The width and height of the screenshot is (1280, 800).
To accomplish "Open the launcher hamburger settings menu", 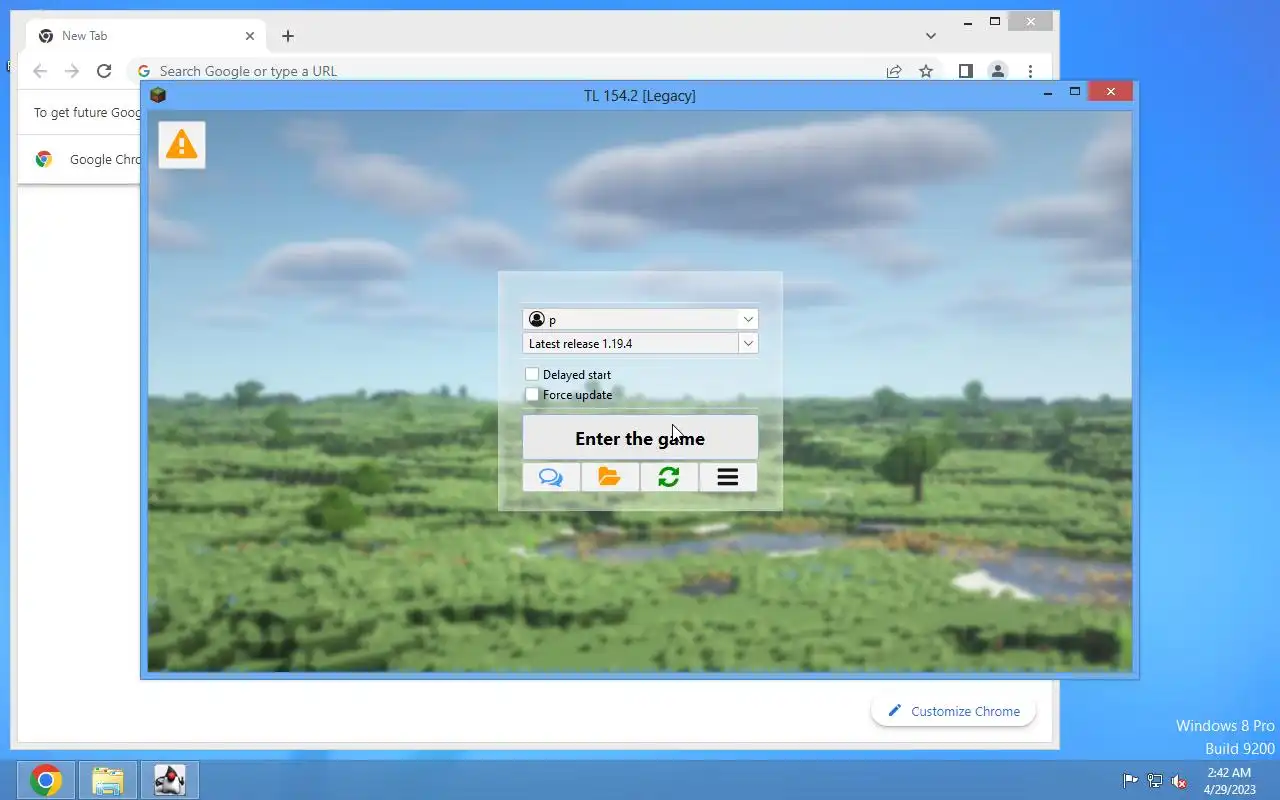I will (x=728, y=477).
